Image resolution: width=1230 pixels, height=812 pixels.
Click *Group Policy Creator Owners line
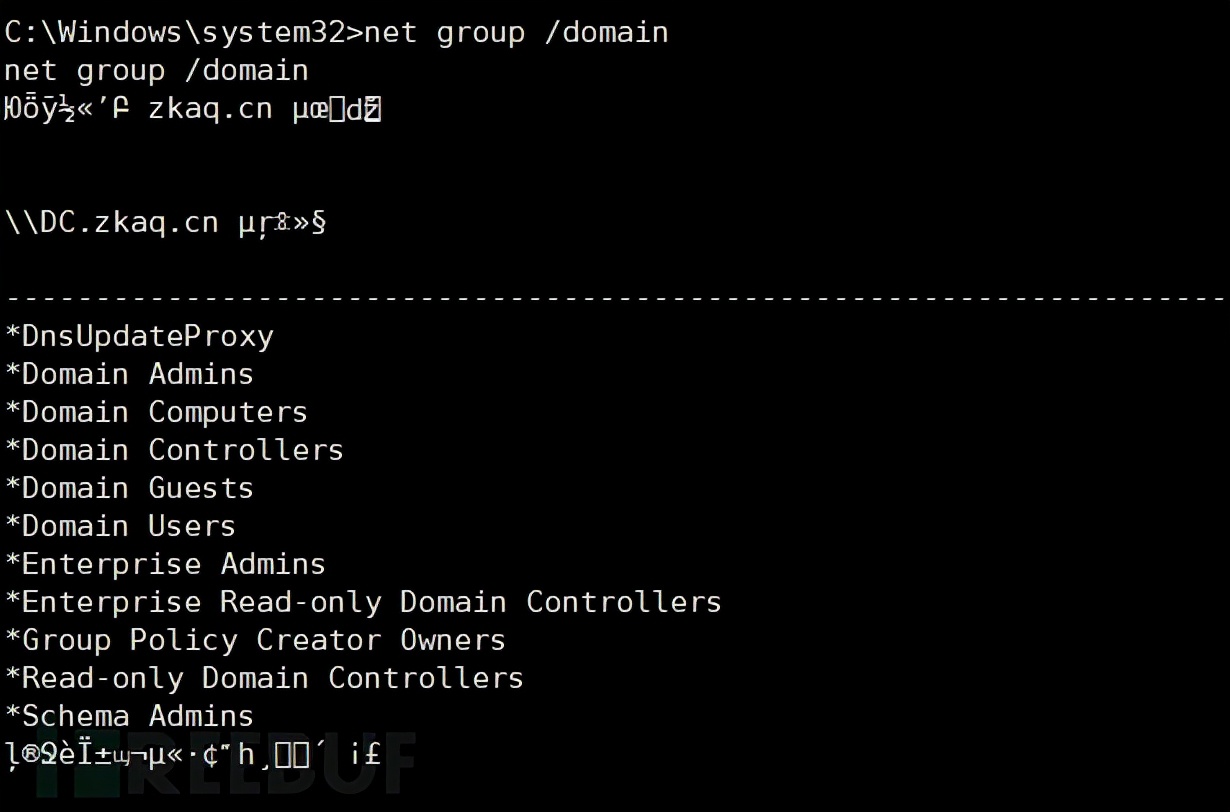(x=256, y=640)
